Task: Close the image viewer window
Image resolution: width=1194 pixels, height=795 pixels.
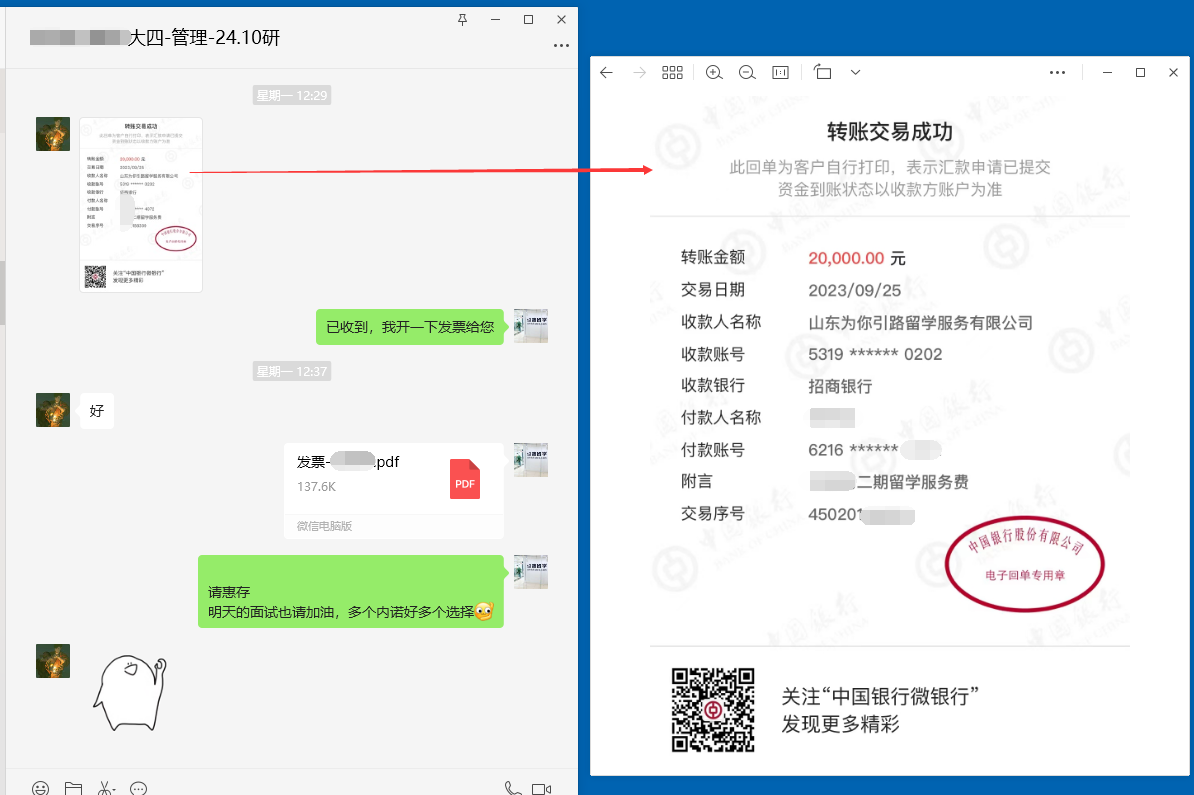Action: click(x=1173, y=72)
